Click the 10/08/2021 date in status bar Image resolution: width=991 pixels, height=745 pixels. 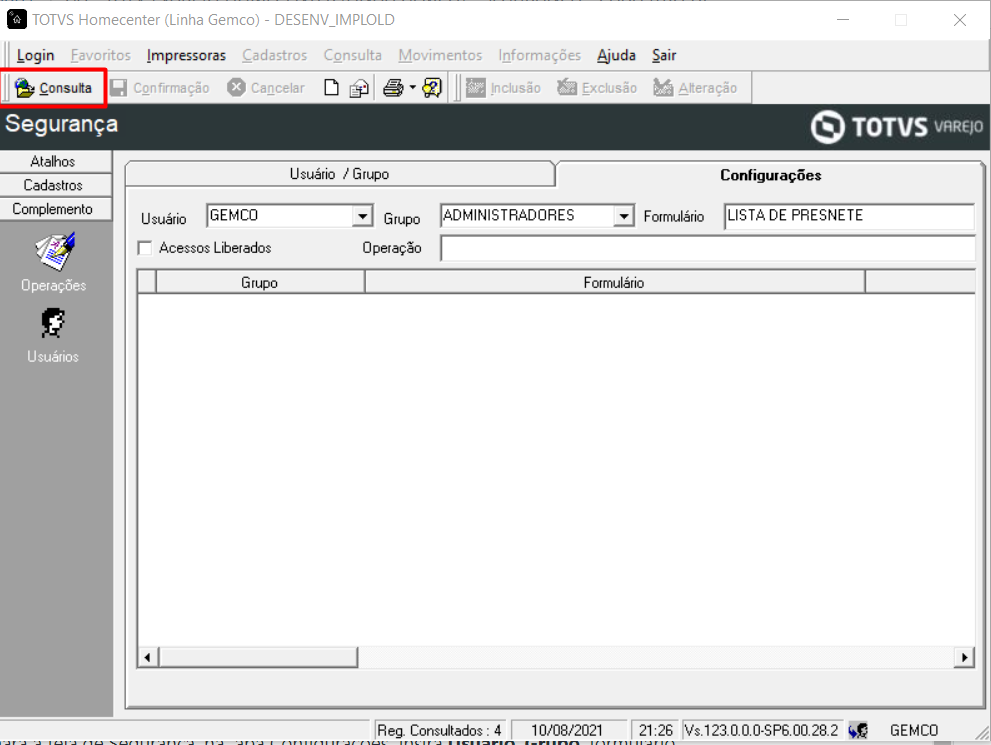coord(567,730)
